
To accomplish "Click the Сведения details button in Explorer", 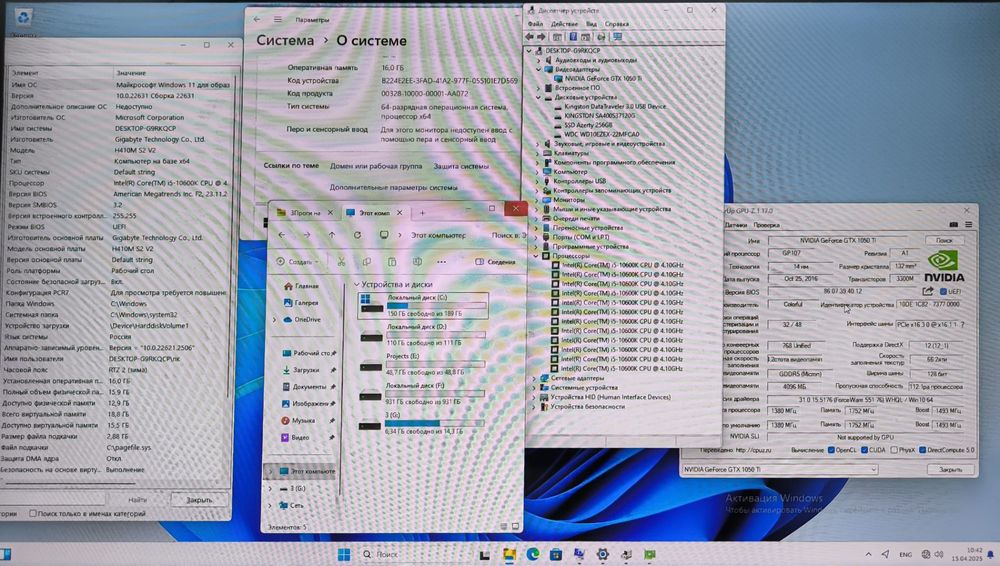I will [x=495, y=262].
